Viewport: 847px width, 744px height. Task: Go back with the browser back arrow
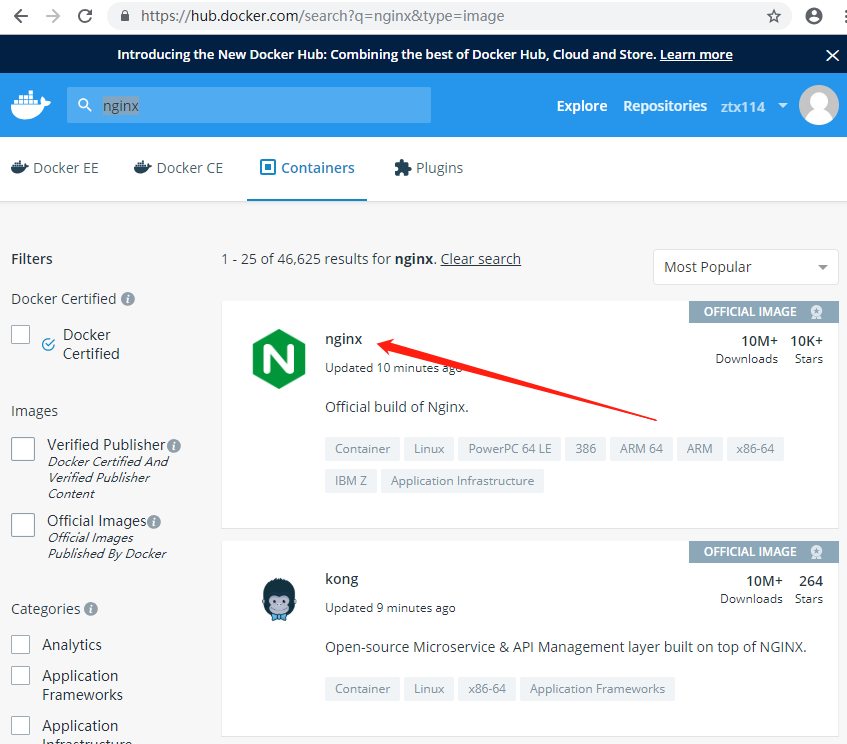[21, 16]
